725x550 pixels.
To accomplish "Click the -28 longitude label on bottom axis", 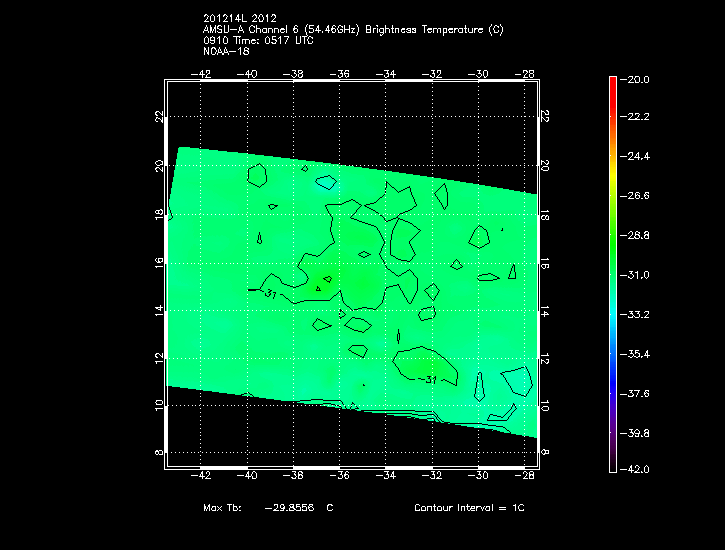I will (526, 474).
